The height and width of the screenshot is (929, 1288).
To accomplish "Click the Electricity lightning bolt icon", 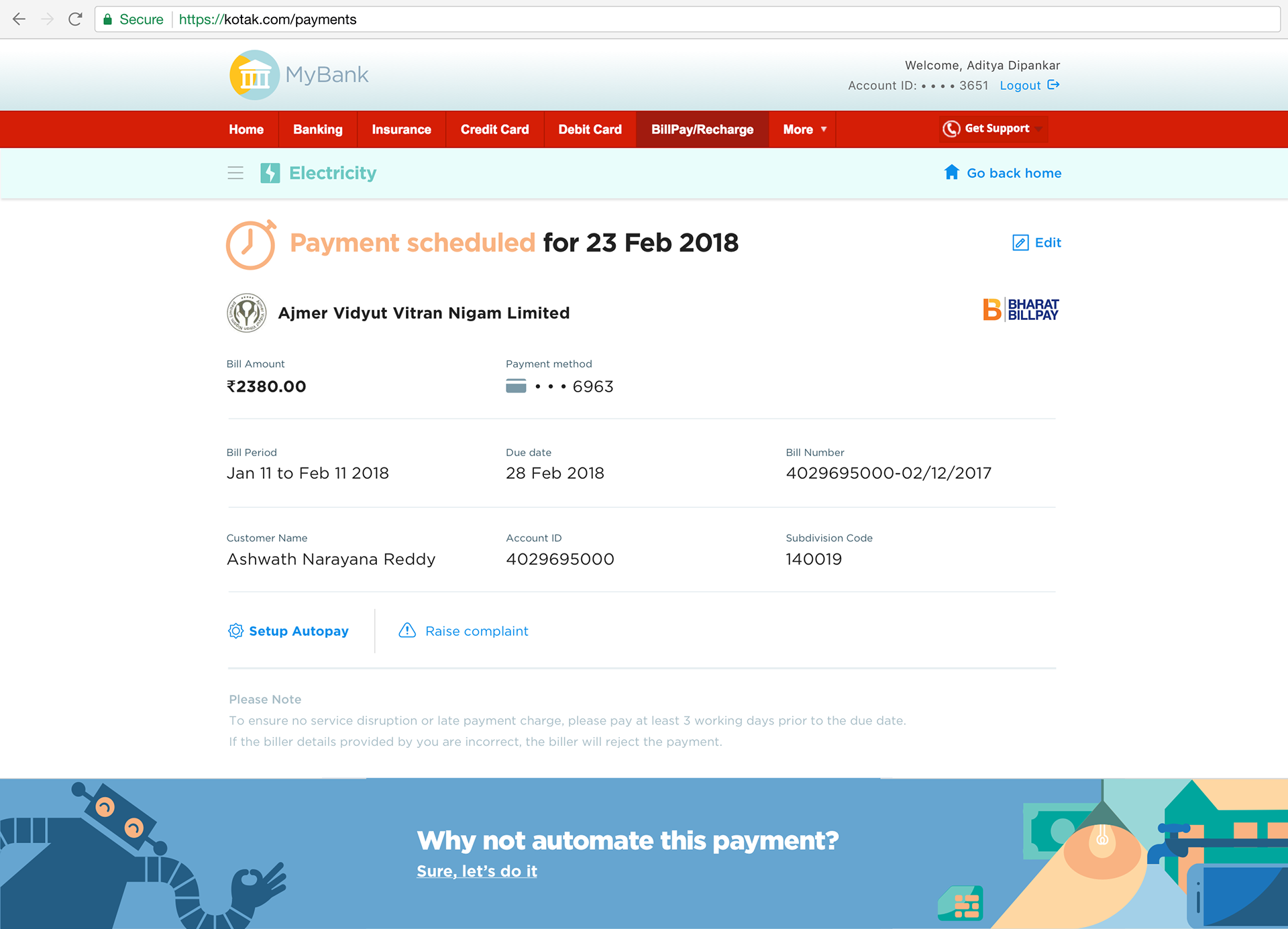I will pyautogui.click(x=270, y=173).
